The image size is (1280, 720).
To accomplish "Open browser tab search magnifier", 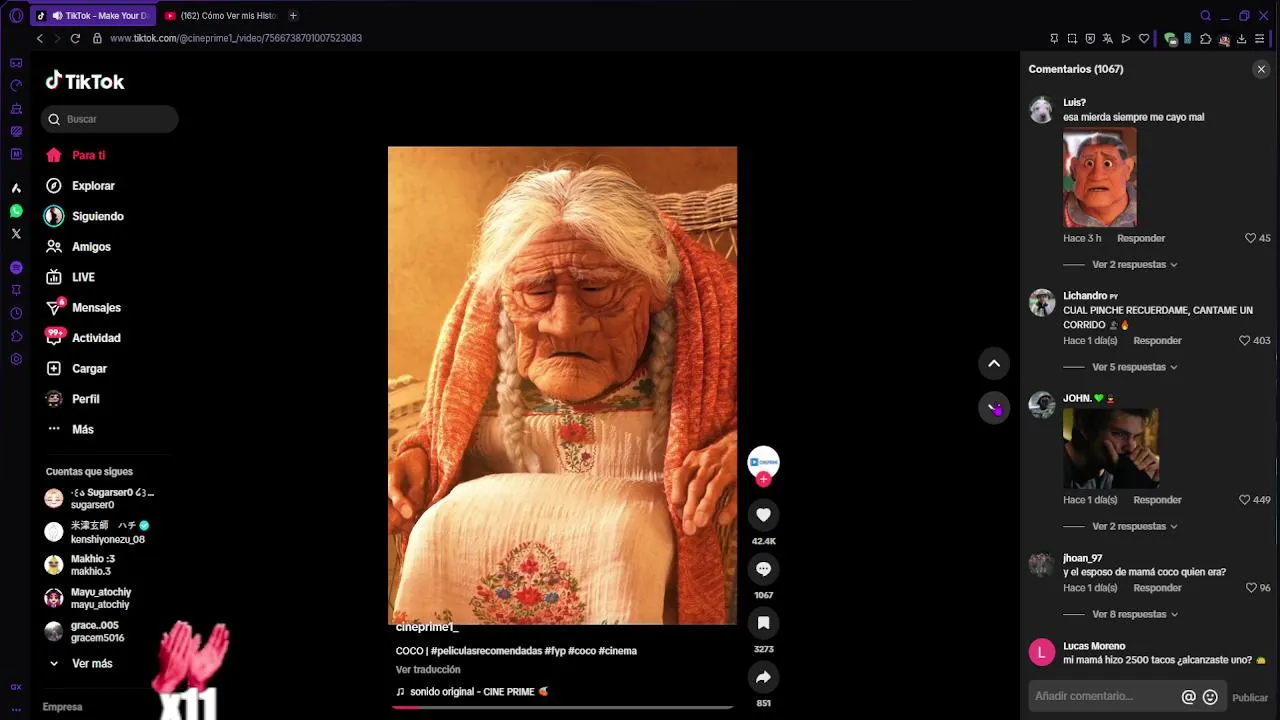I will [x=1205, y=15].
